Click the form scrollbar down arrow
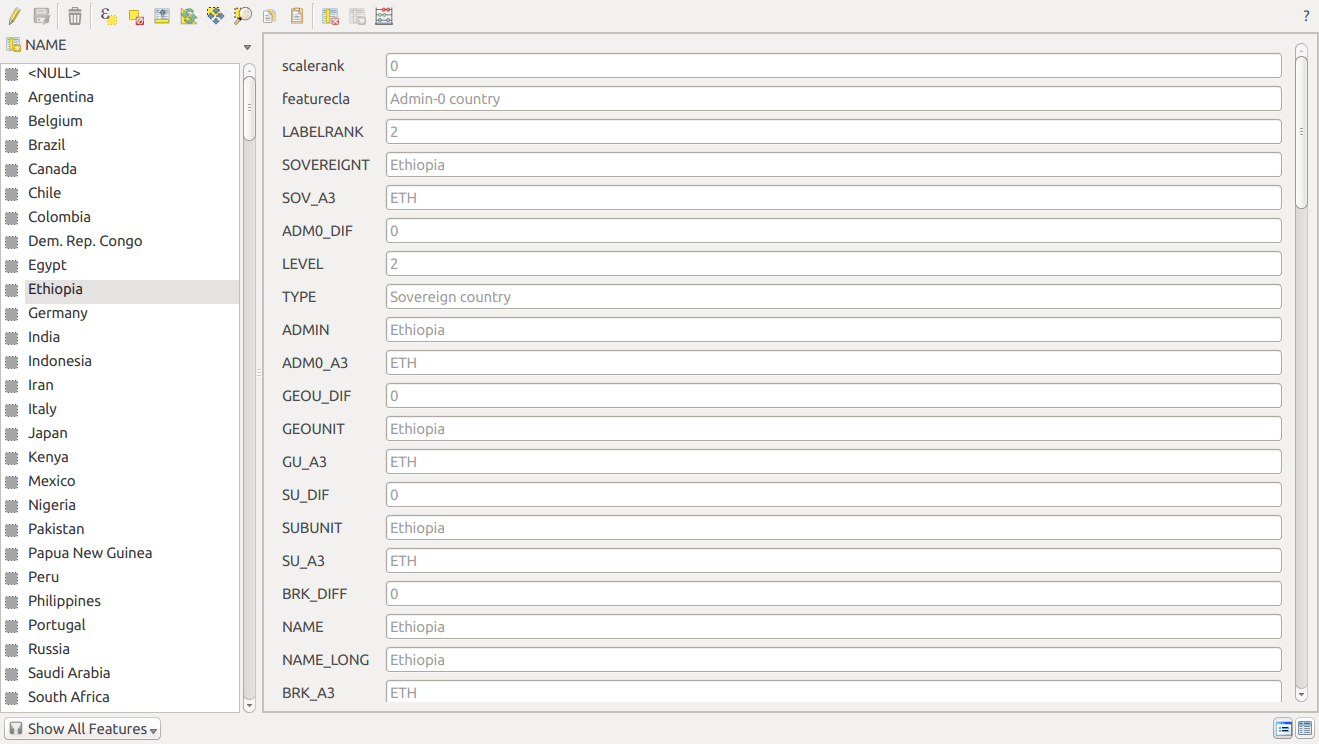The width and height of the screenshot is (1319, 744). click(1301, 694)
